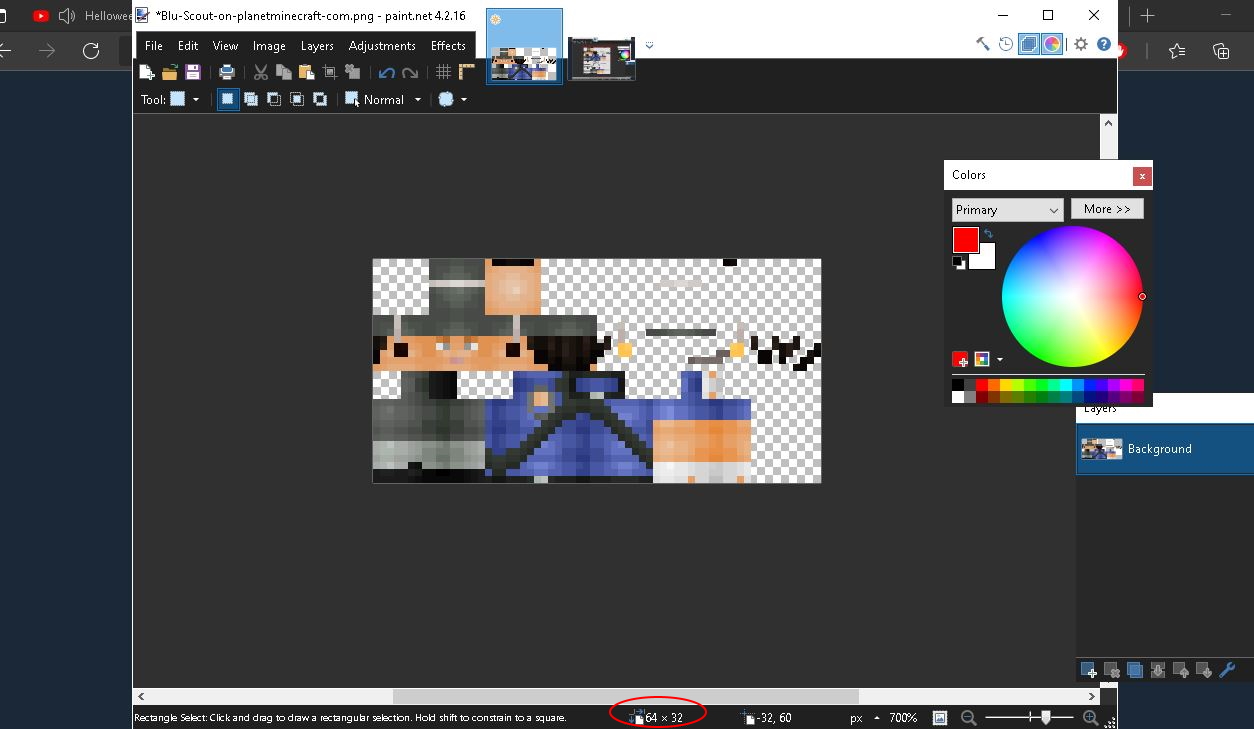Toggle the Colors window icon
This screenshot has height=729, width=1254.
[x=1052, y=44]
